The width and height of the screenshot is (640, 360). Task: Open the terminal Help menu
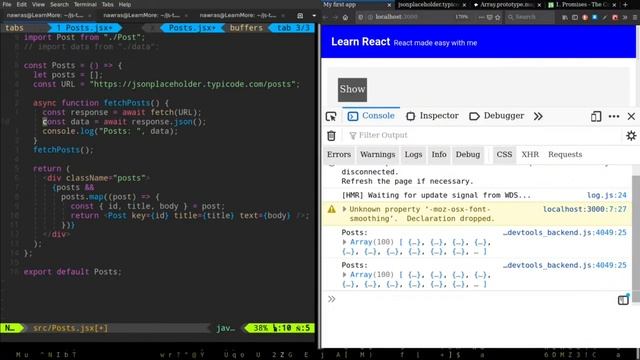point(125,4)
